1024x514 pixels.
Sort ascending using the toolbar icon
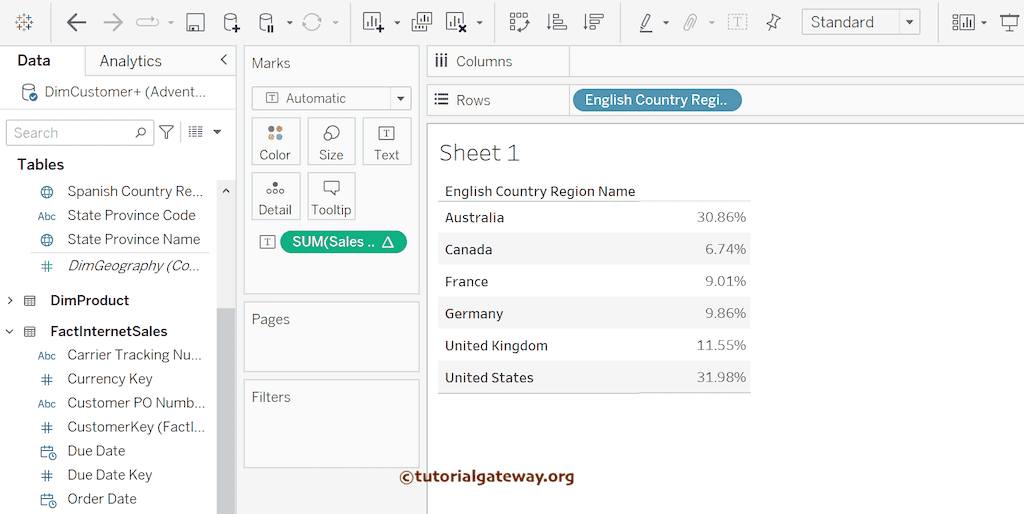(557, 22)
